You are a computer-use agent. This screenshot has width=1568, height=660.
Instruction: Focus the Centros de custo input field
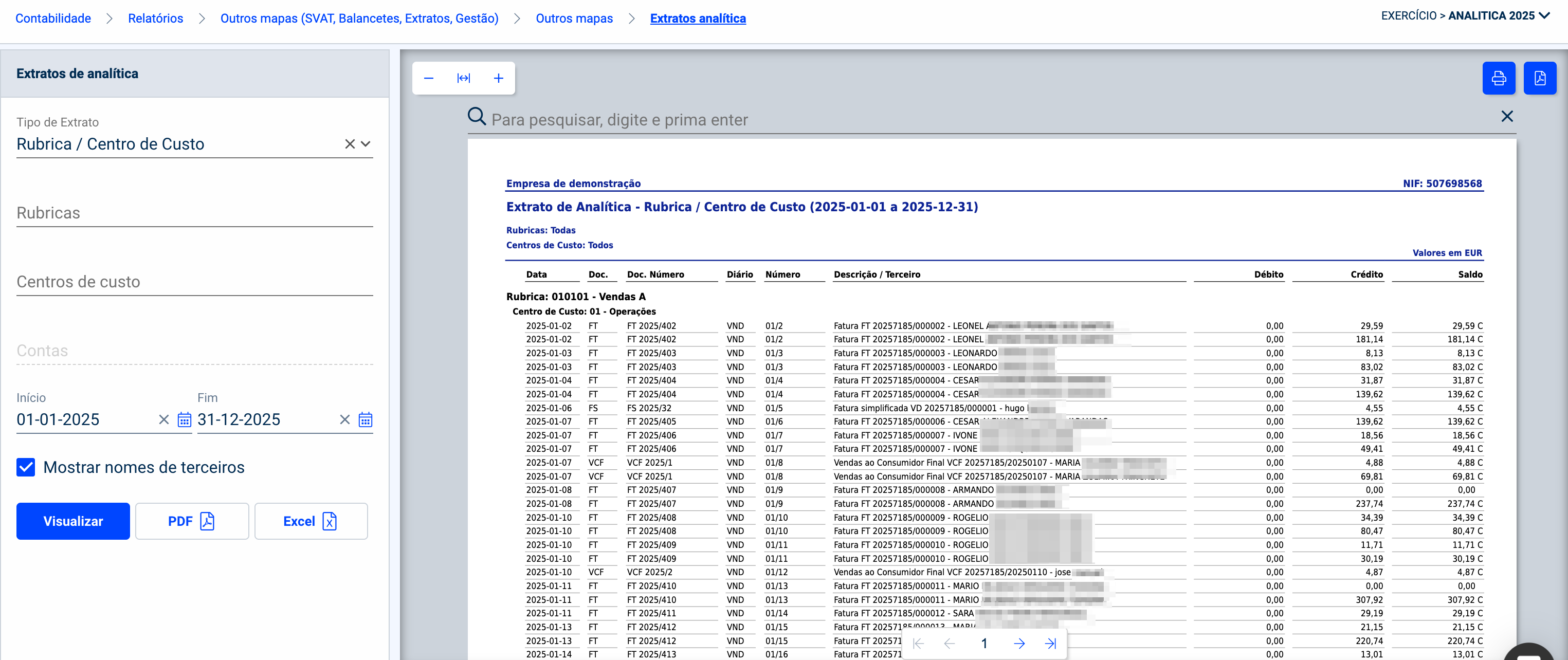195,282
